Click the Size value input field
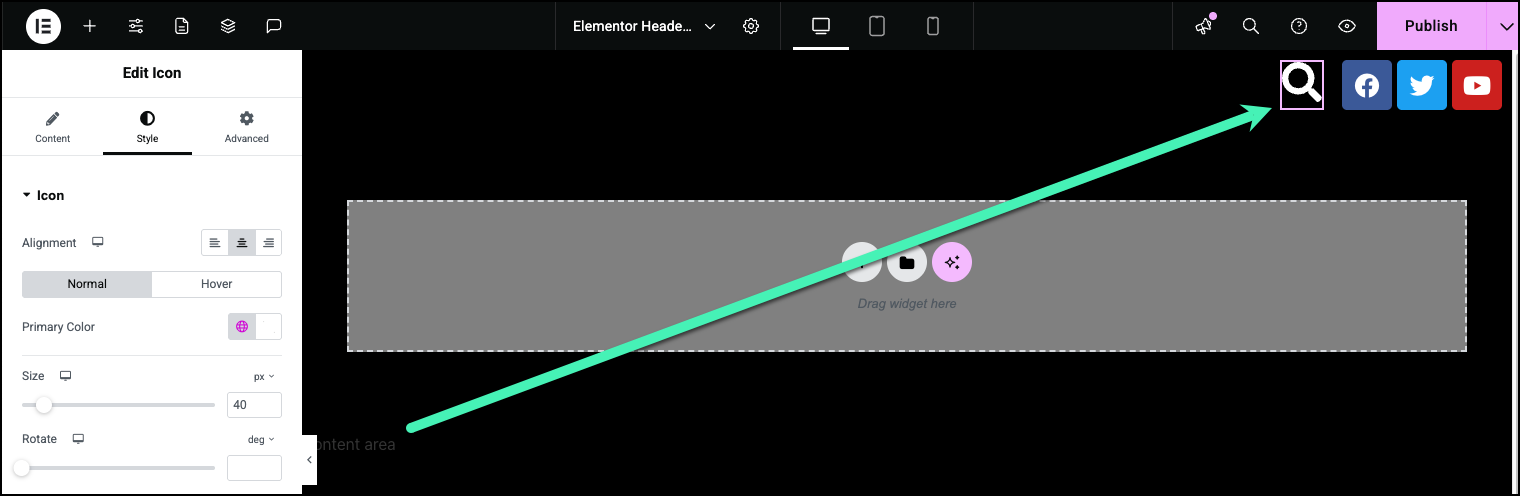1520x496 pixels. tap(254, 405)
